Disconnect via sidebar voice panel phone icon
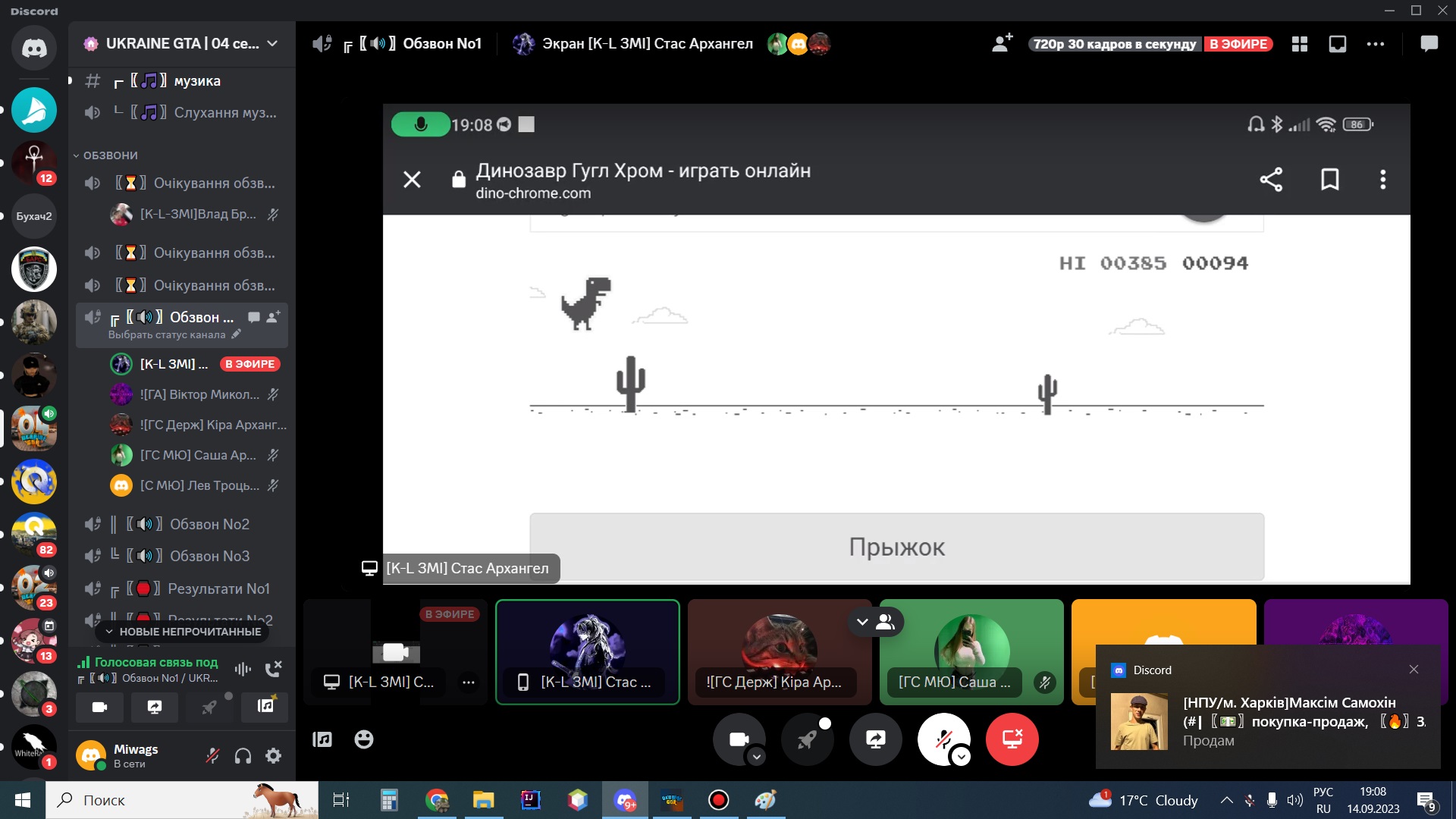The height and width of the screenshot is (819, 1456). click(273, 669)
